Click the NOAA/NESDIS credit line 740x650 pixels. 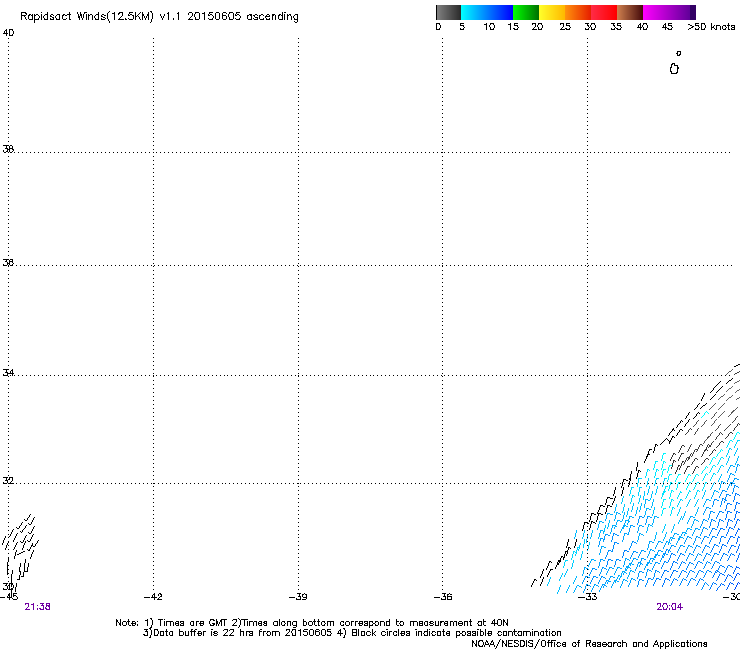tap(589, 644)
